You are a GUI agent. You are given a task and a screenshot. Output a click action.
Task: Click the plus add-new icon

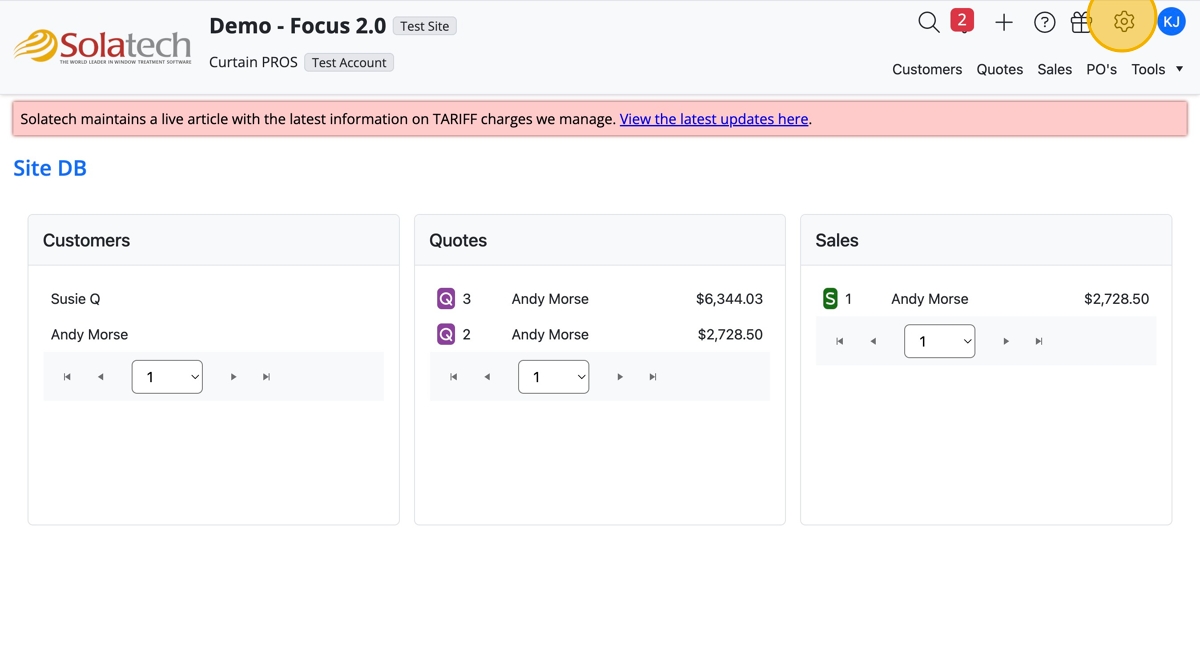pyautogui.click(x=1004, y=22)
